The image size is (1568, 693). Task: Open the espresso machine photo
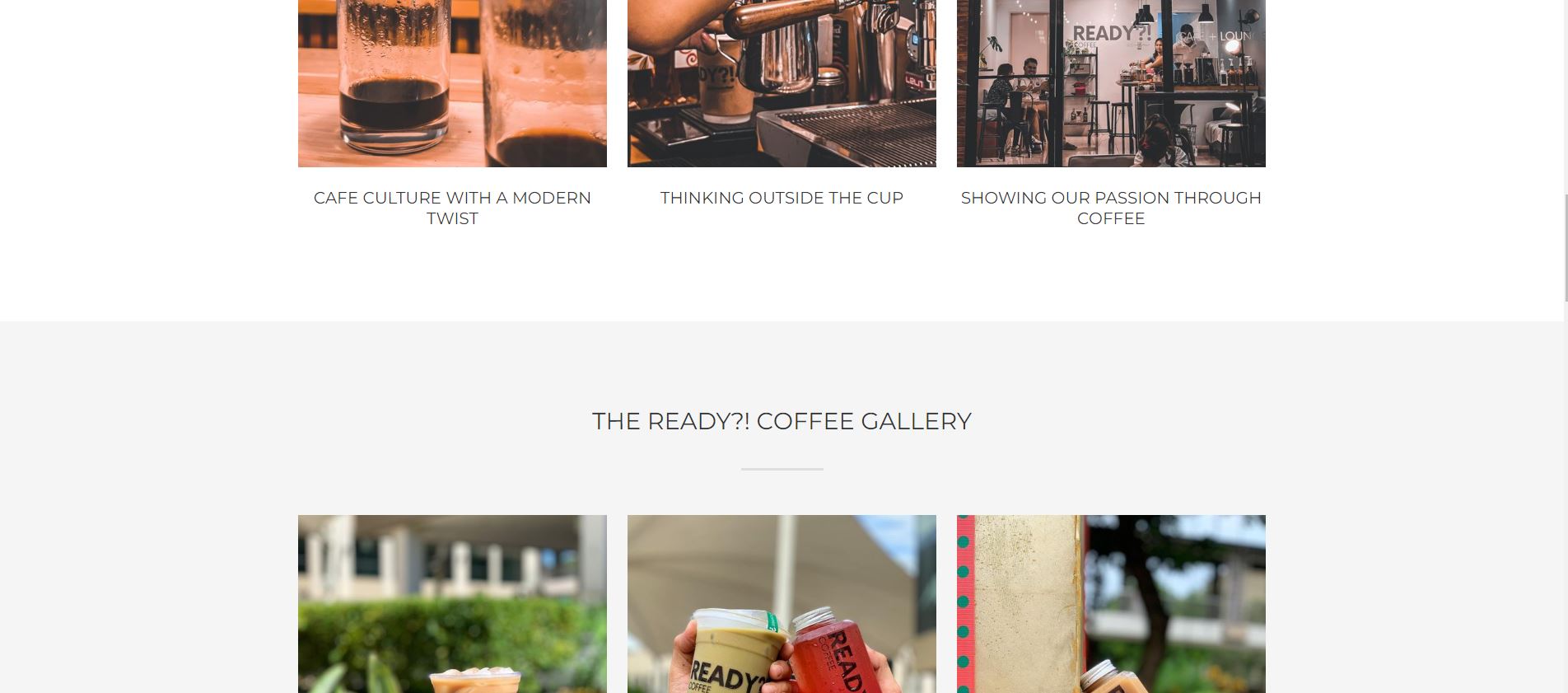782,83
